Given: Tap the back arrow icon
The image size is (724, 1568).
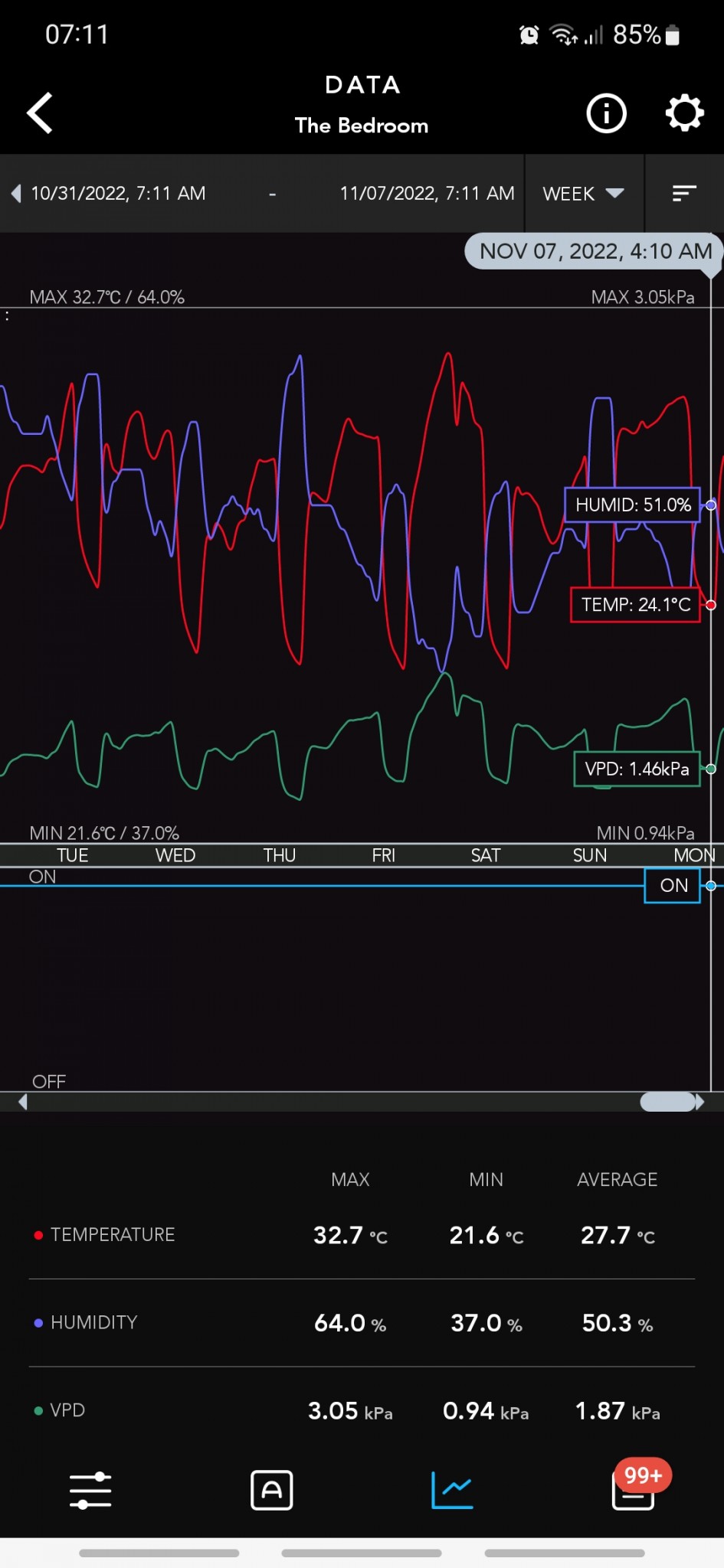Looking at the screenshot, I should pyautogui.click(x=40, y=113).
